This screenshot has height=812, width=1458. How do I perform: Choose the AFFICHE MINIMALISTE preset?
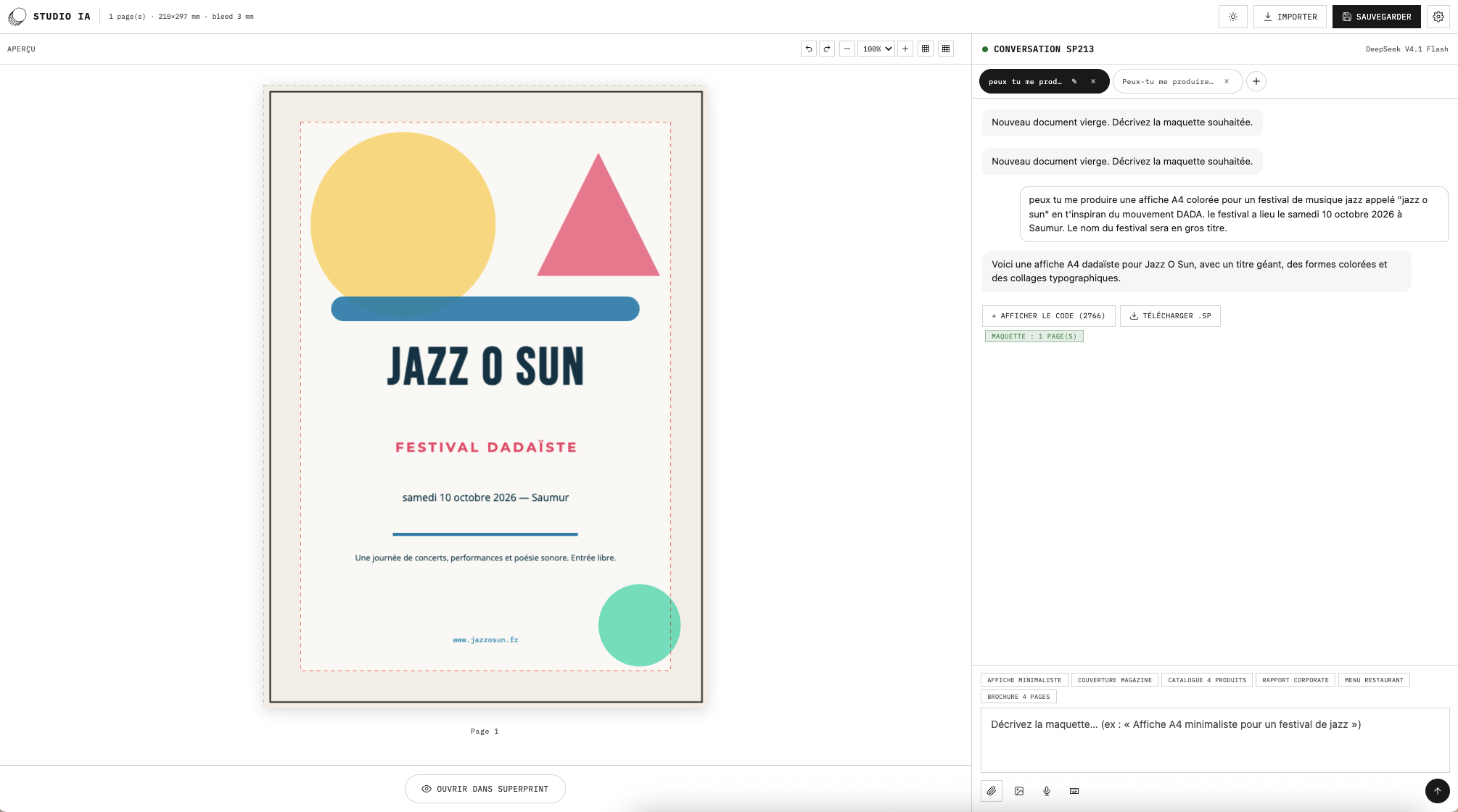(1024, 680)
